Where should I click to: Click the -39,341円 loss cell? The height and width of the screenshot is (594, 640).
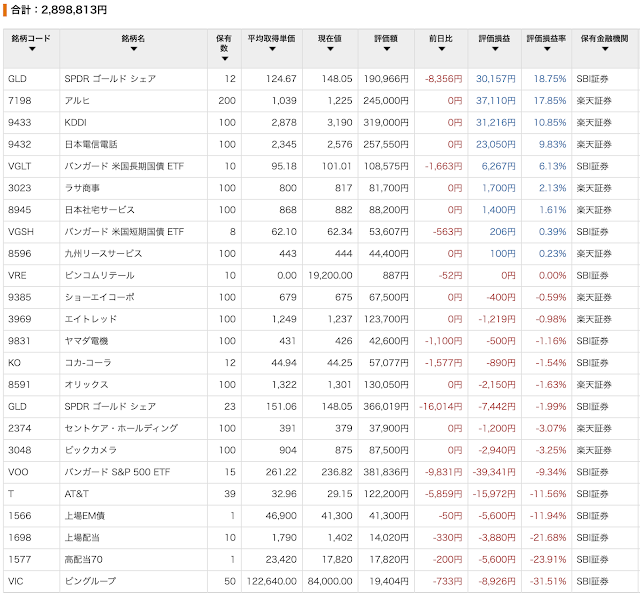point(494,472)
